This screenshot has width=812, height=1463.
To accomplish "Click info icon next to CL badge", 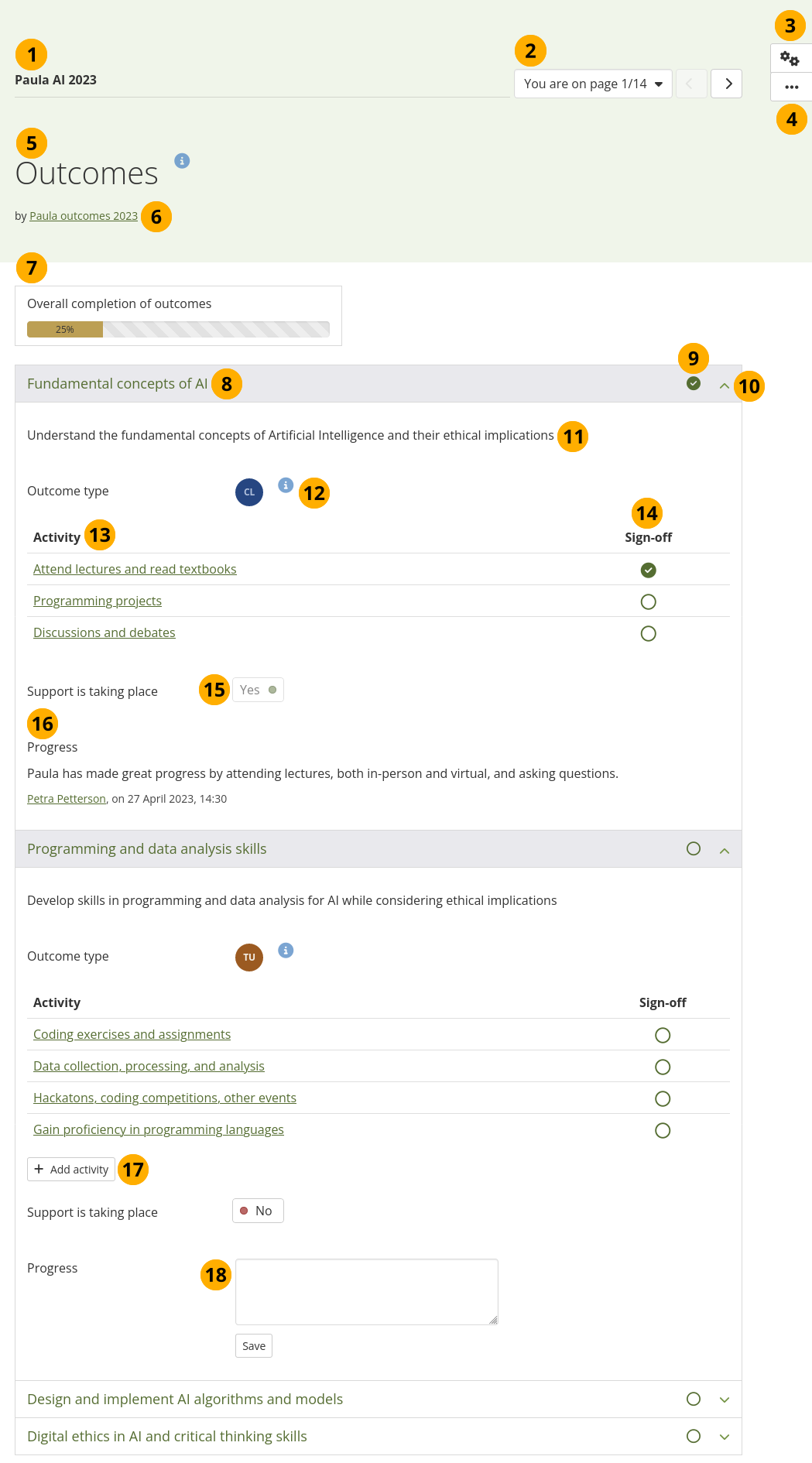I will (x=286, y=485).
